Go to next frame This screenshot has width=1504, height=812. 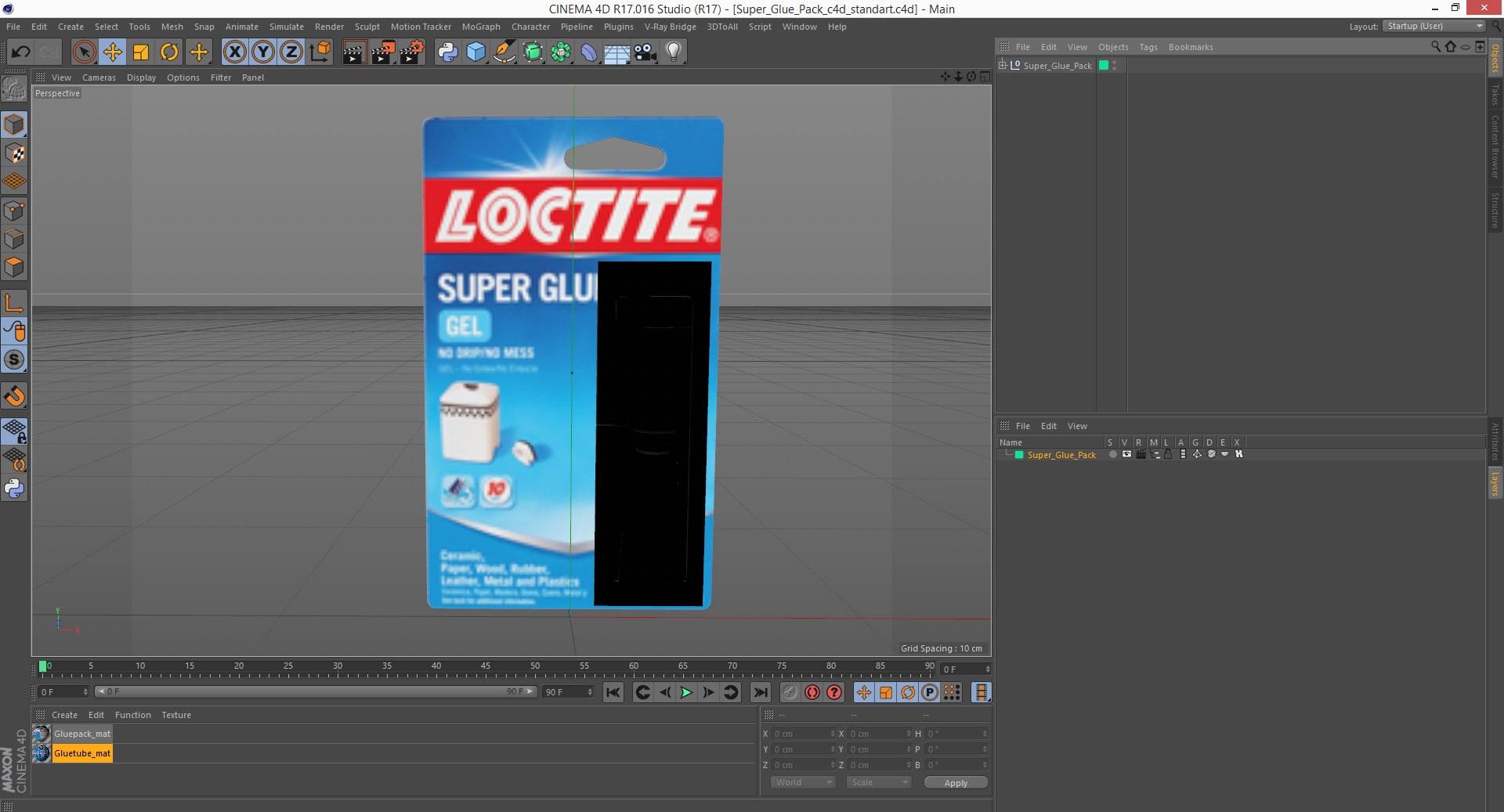708,692
